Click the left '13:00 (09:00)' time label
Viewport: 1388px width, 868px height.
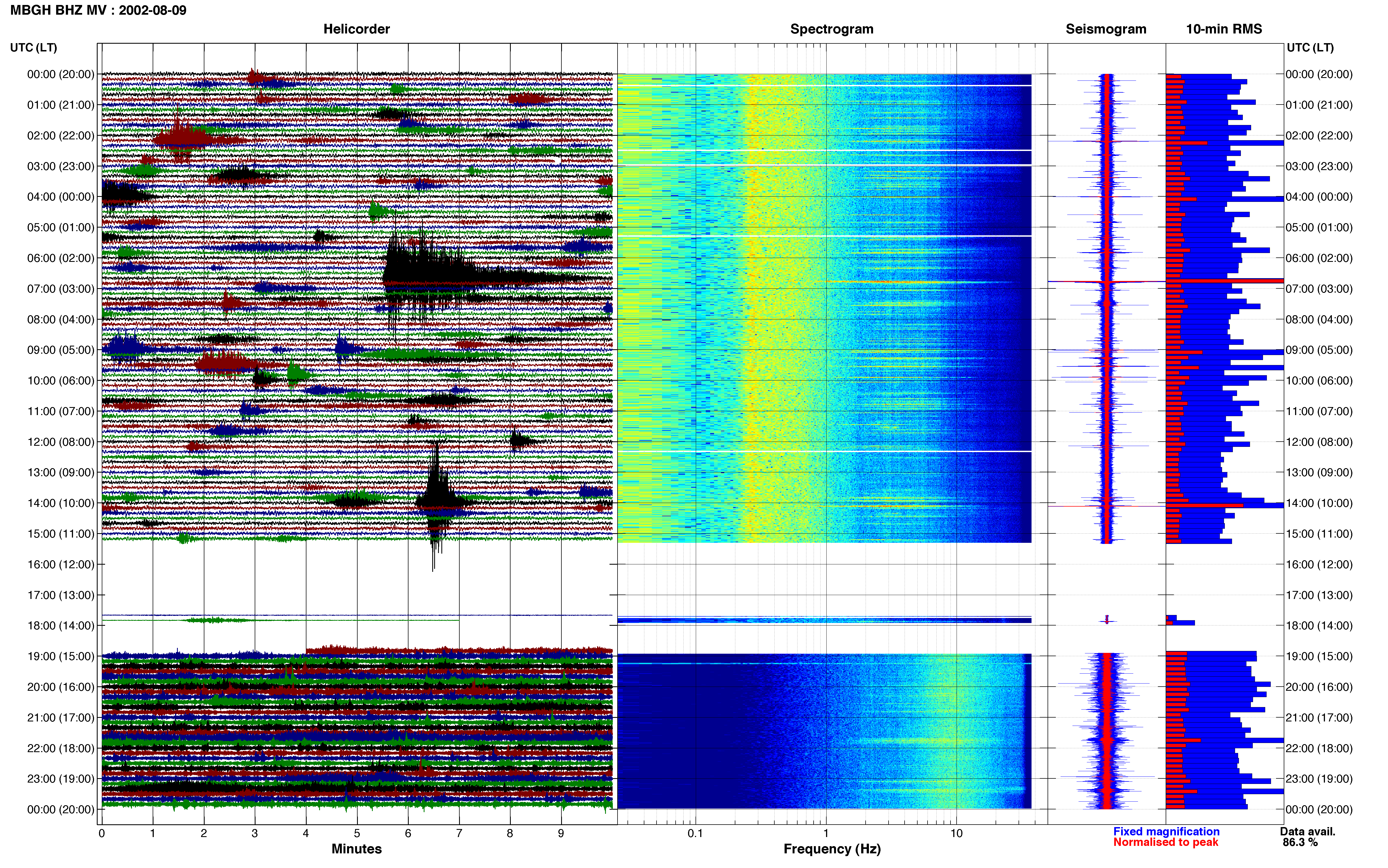(61, 472)
